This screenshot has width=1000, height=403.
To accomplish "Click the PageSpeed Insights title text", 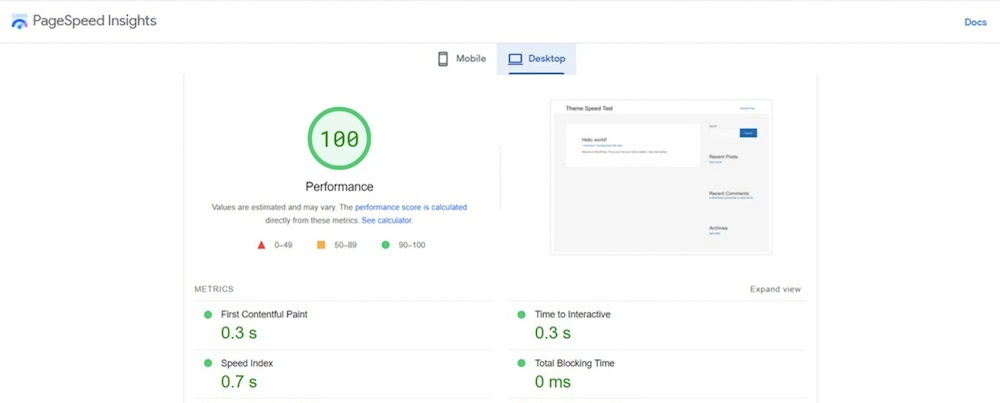I will pyautogui.click(x=95, y=21).
